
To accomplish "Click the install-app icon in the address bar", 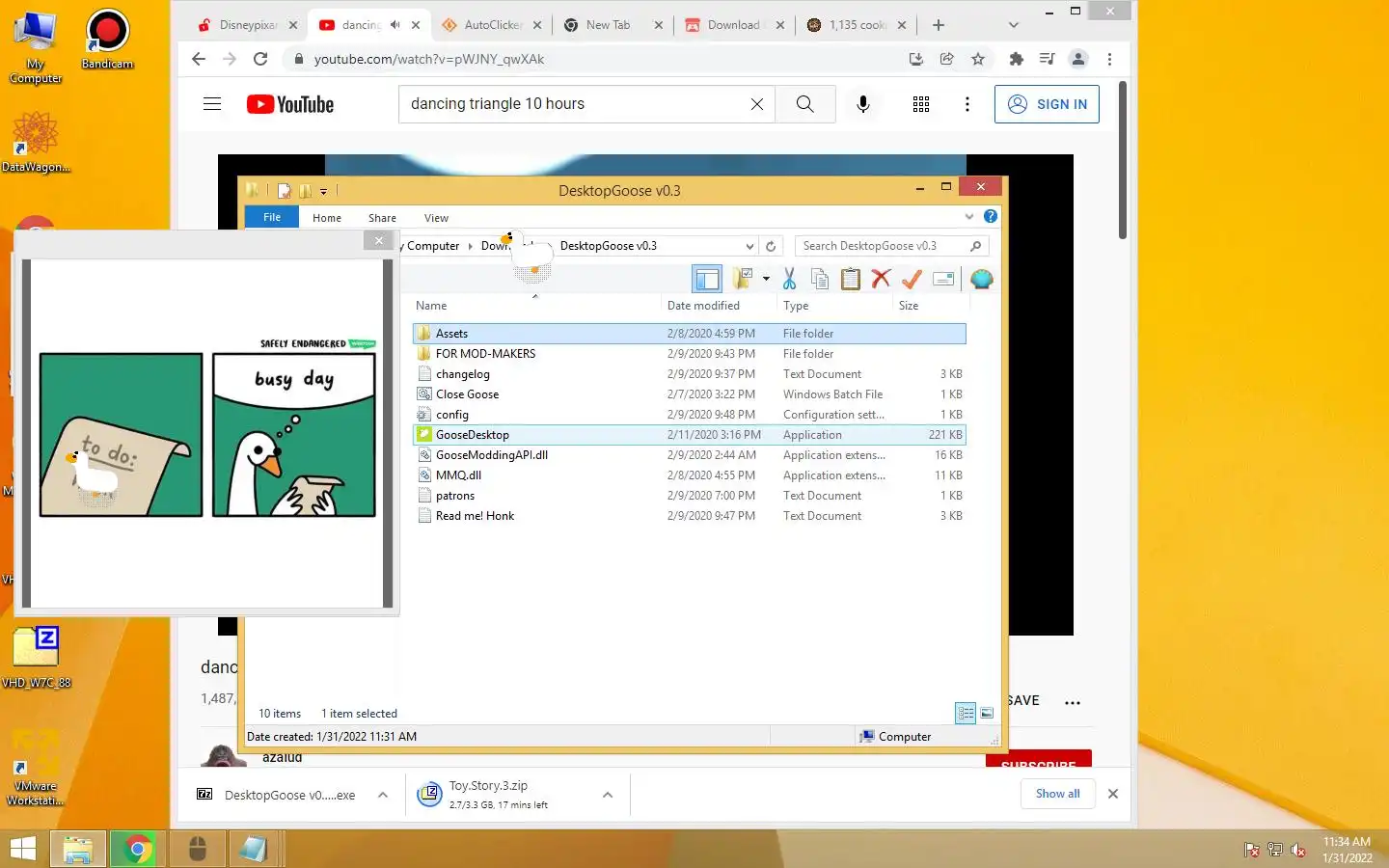I will pos(915,59).
